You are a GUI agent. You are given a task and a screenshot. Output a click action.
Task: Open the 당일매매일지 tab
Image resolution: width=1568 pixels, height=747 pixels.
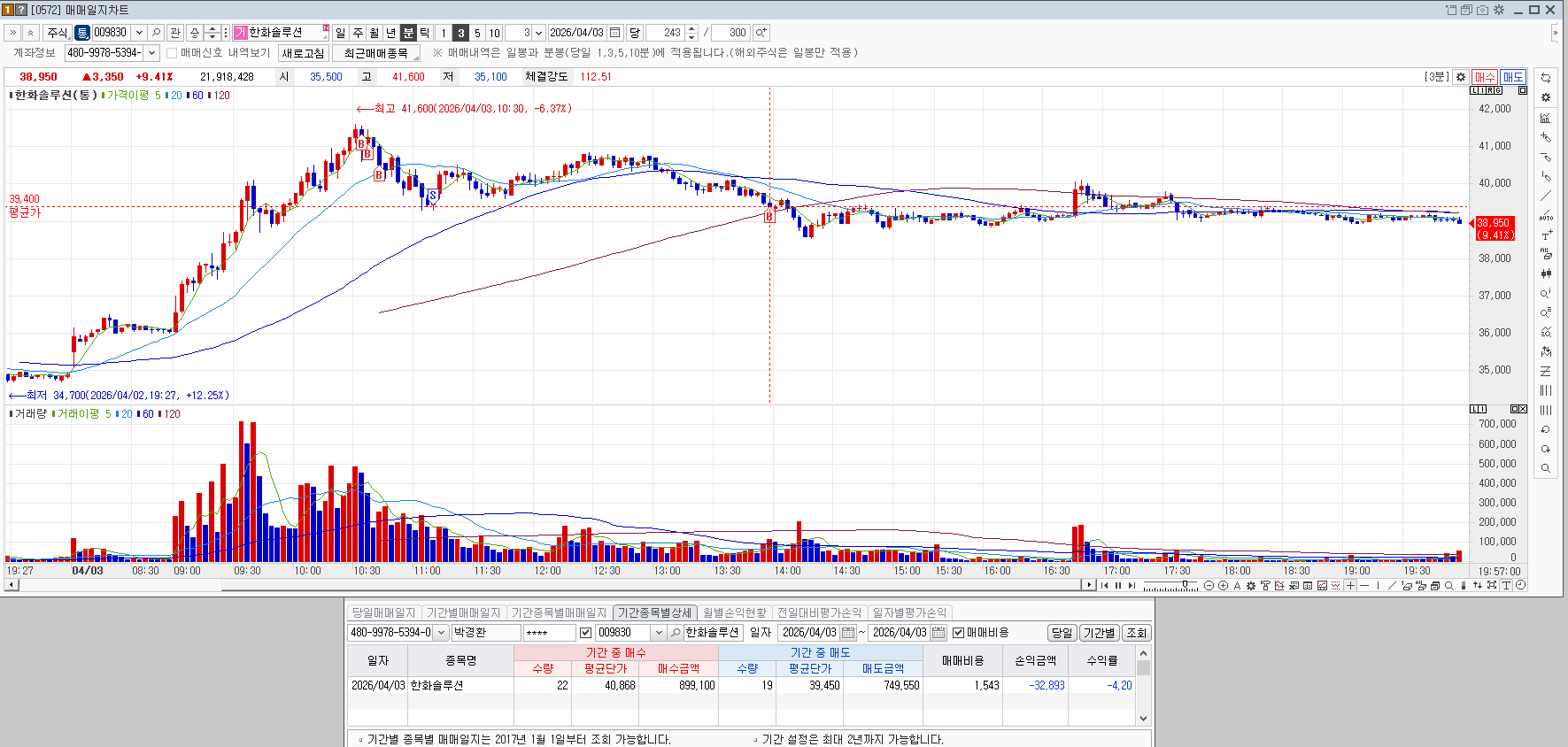pyautogui.click(x=383, y=612)
